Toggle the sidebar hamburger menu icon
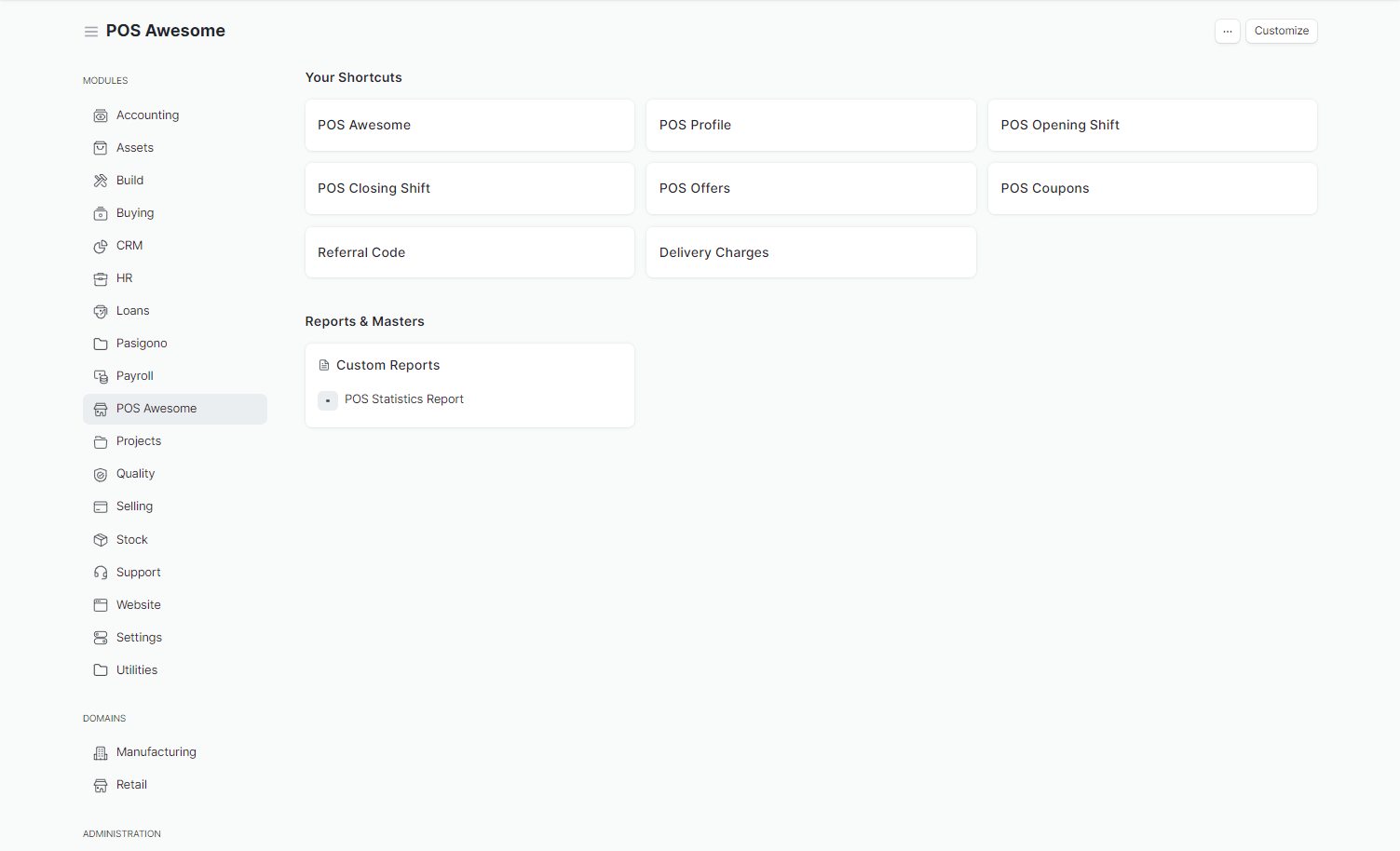The width and height of the screenshot is (1400, 851). point(91,32)
